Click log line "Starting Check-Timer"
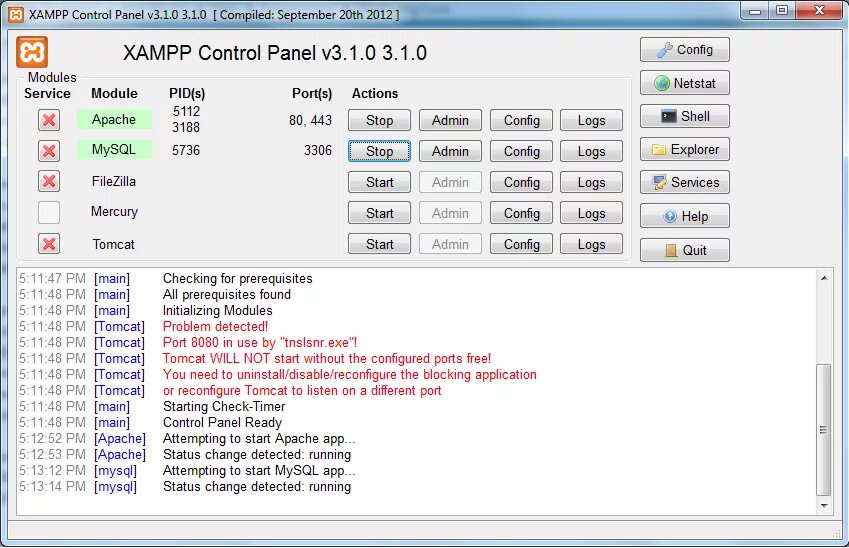The image size is (849, 548). tap(224, 407)
